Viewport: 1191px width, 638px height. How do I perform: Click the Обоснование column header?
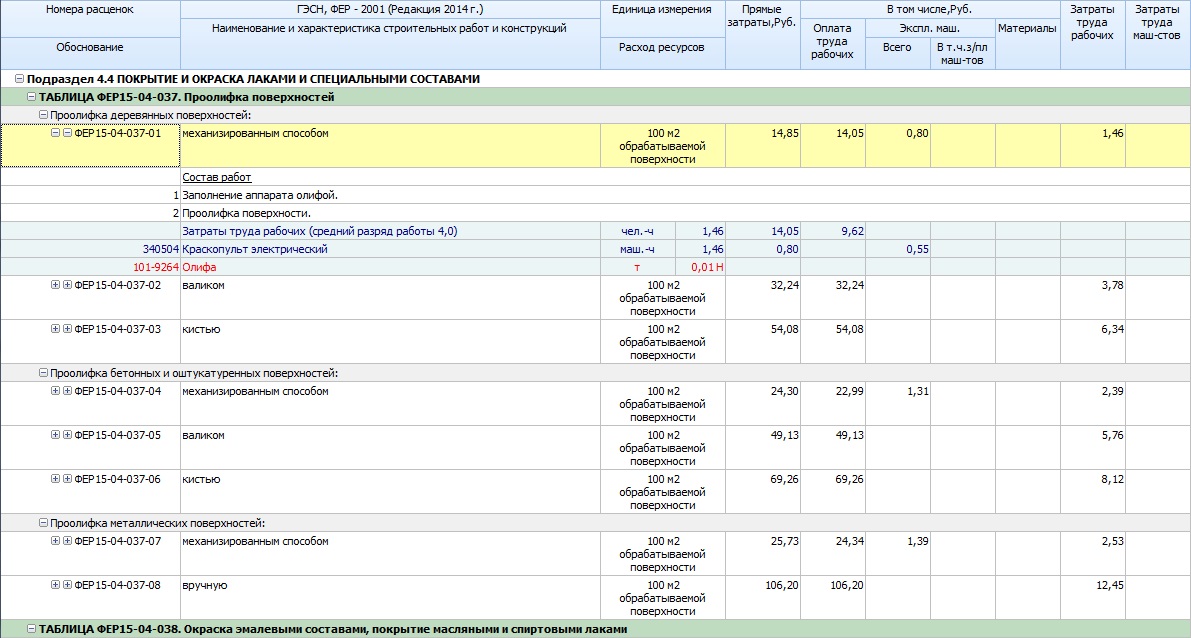pos(90,53)
